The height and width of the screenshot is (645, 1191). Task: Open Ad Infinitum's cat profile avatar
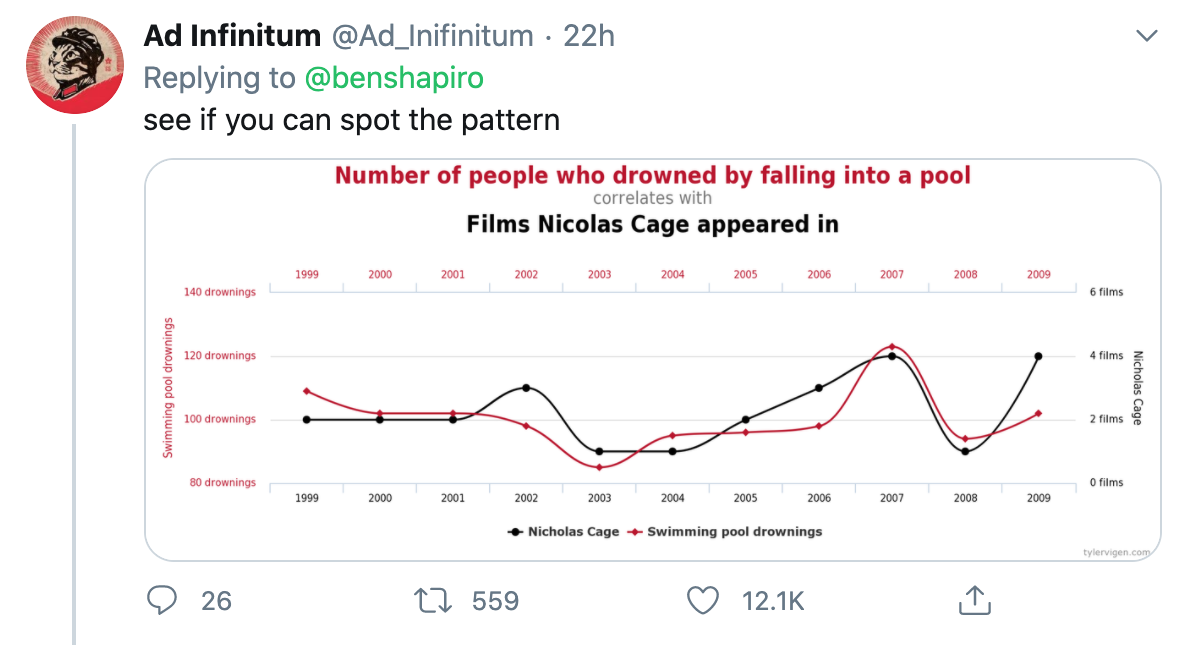[74, 65]
